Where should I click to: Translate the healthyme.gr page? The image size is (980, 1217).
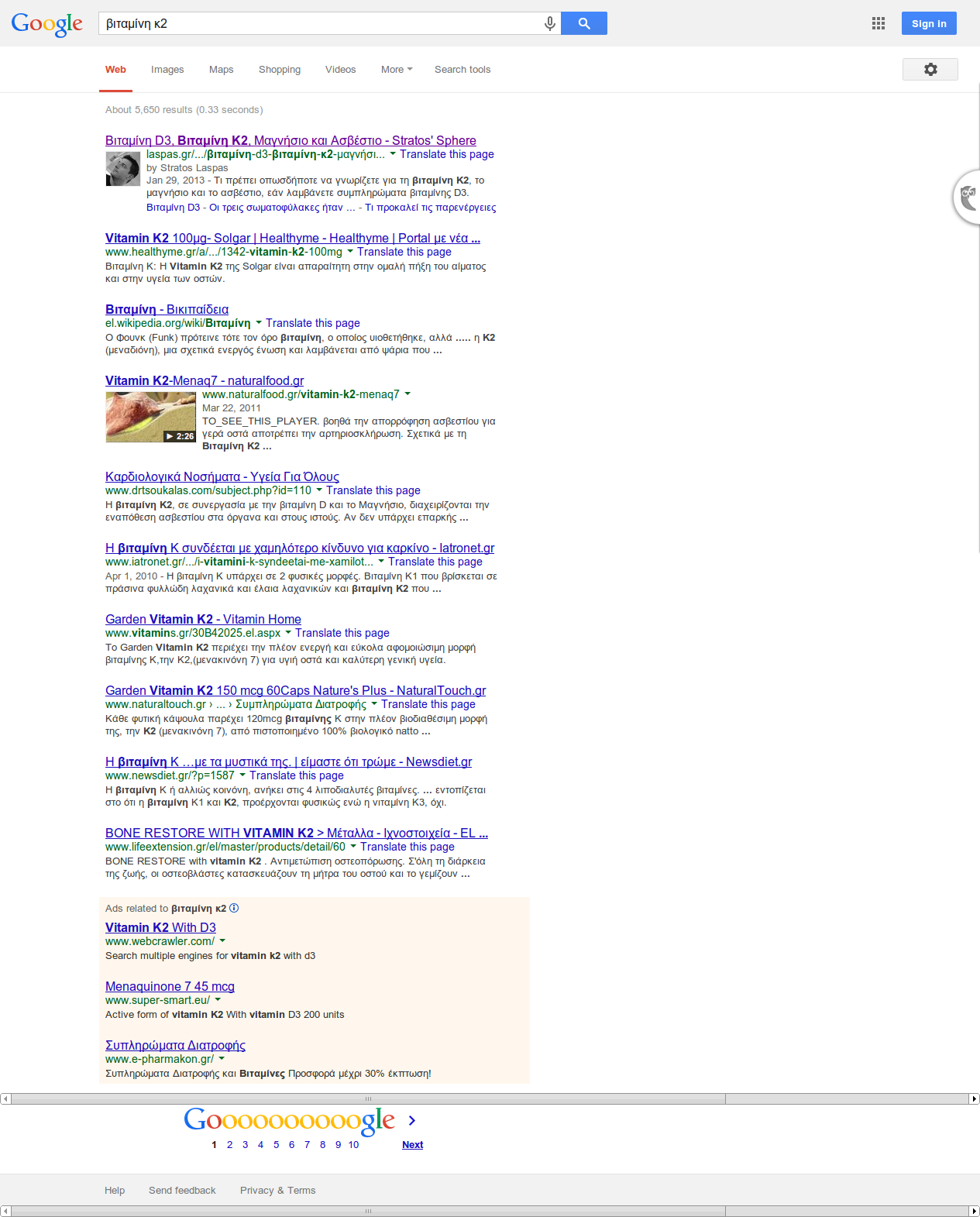404,252
